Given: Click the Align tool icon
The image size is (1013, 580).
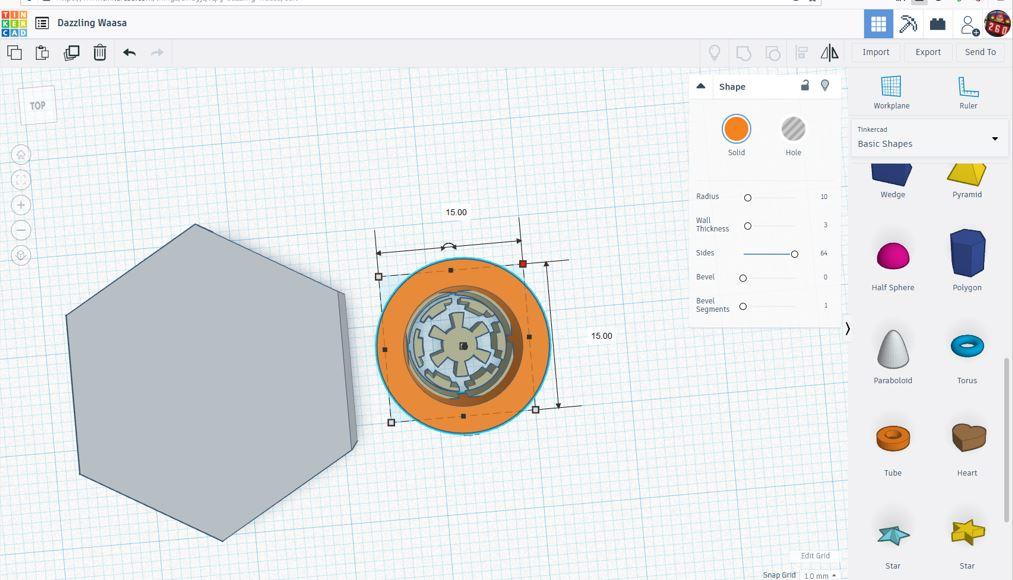Looking at the screenshot, I should click(x=802, y=53).
